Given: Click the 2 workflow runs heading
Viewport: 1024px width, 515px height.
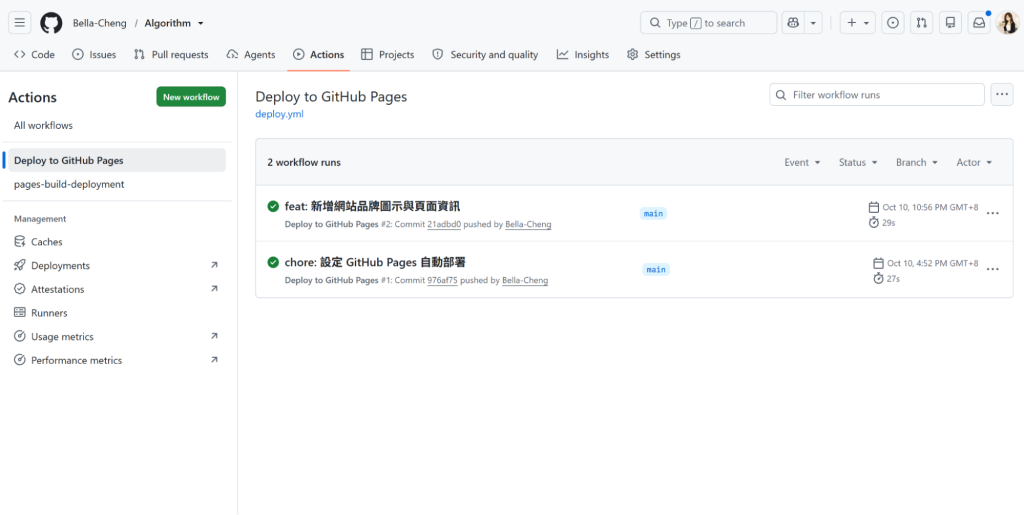Looking at the screenshot, I should pyautogui.click(x=304, y=163).
